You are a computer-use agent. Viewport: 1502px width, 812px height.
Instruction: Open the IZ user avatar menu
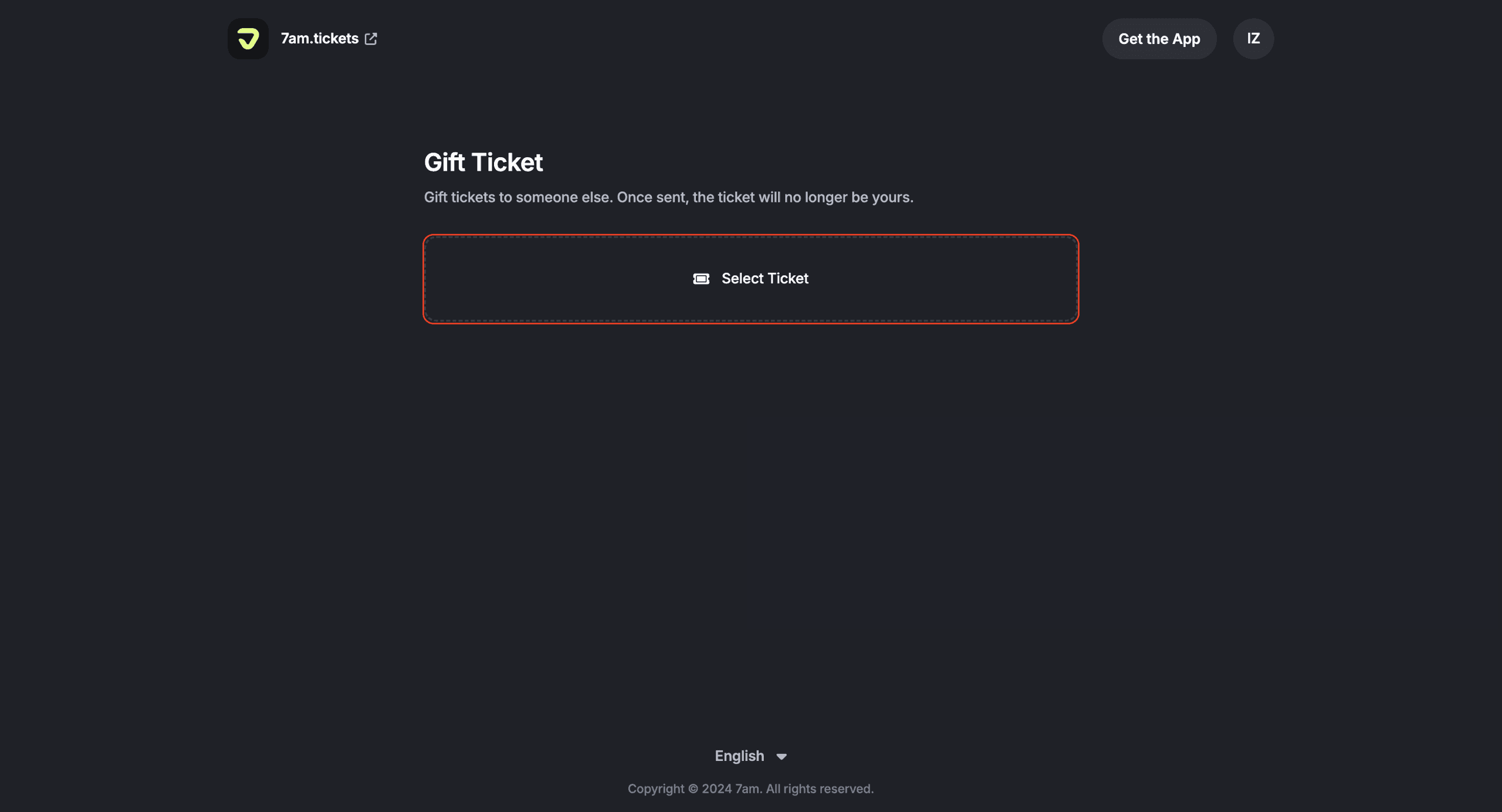(x=1253, y=39)
